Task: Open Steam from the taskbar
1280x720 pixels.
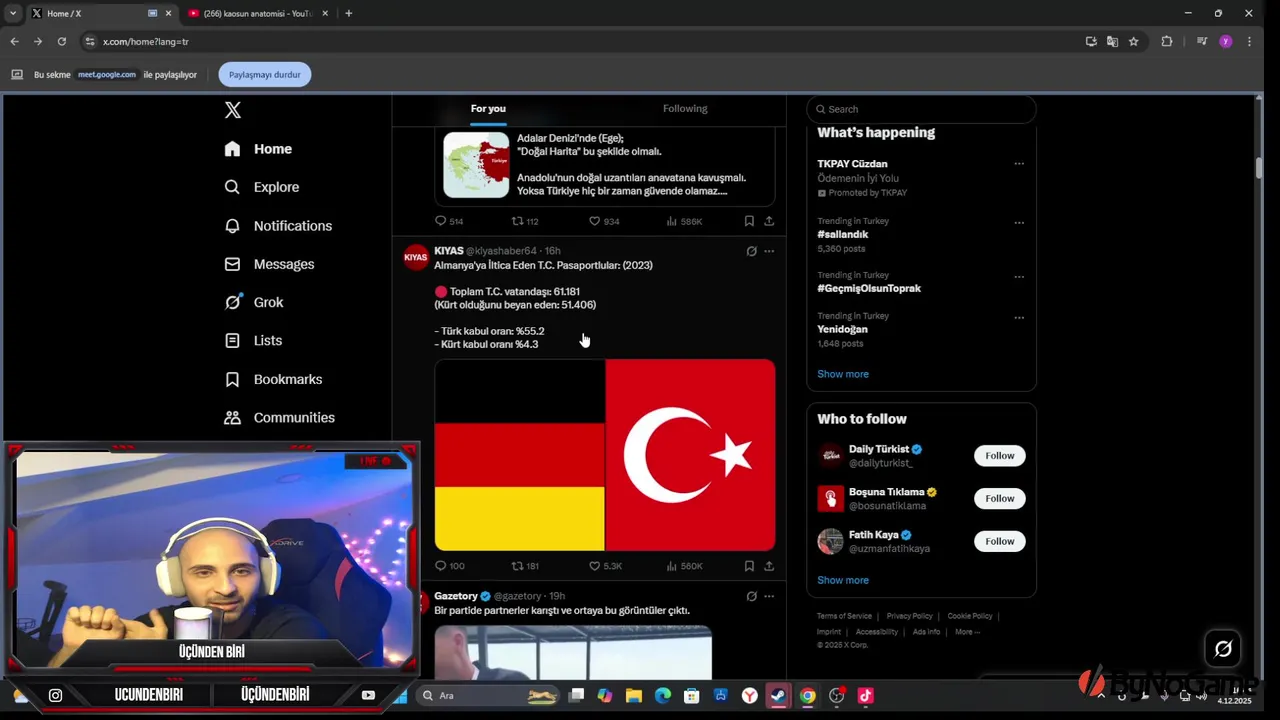Action: [x=778, y=696]
